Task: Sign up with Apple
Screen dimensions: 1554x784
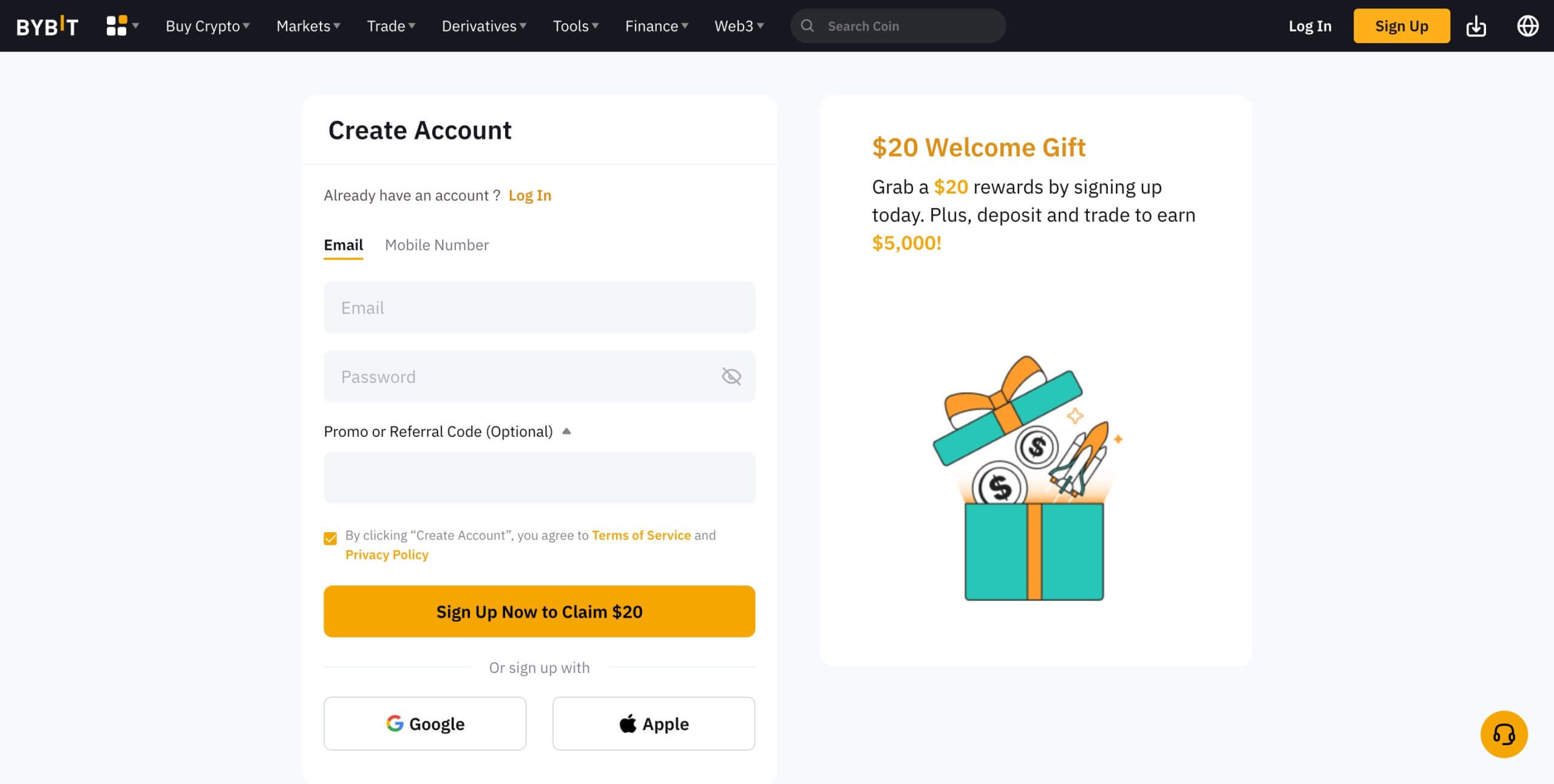Action: pyautogui.click(x=654, y=723)
